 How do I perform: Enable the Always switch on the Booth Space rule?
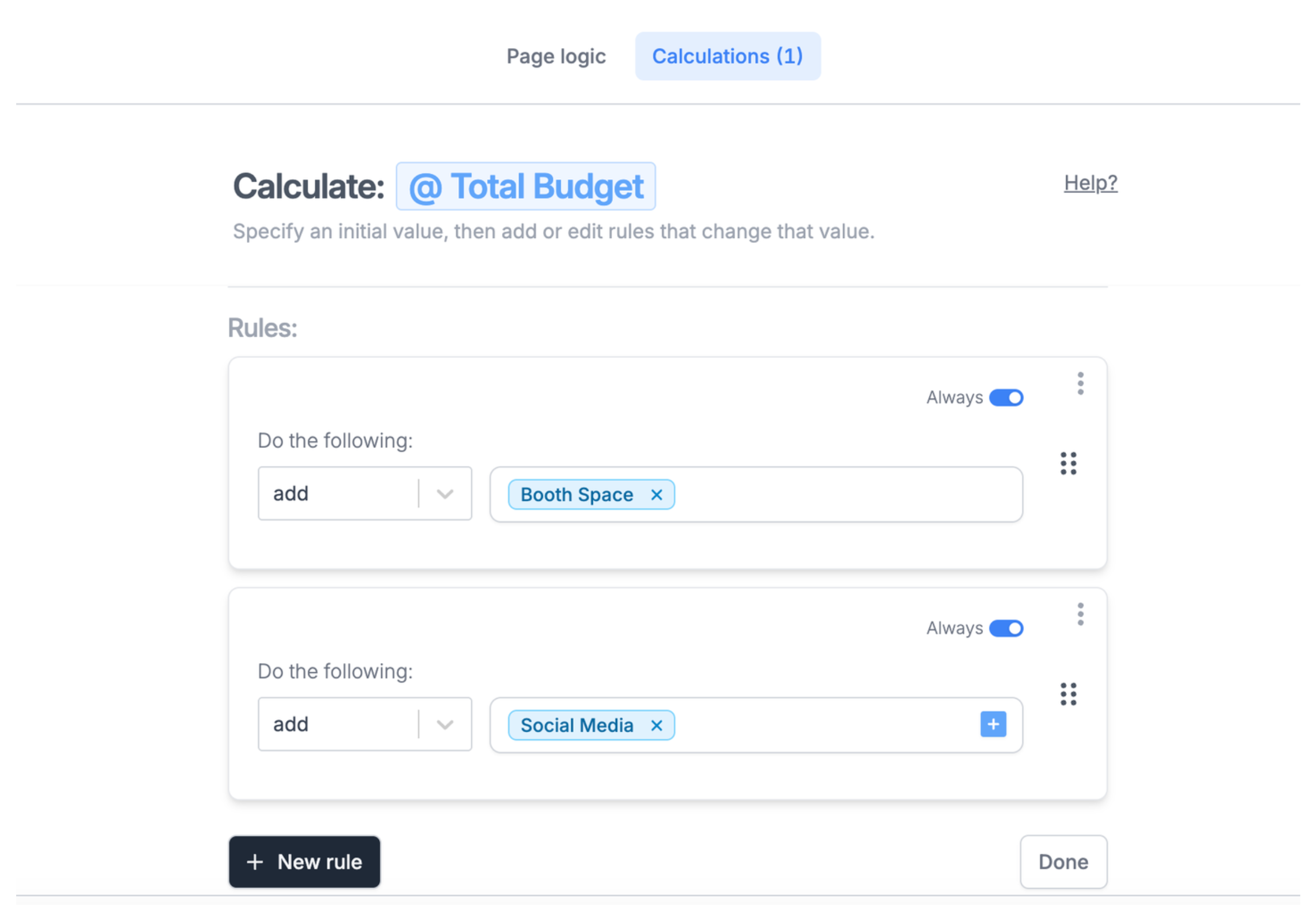tap(1006, 398)
